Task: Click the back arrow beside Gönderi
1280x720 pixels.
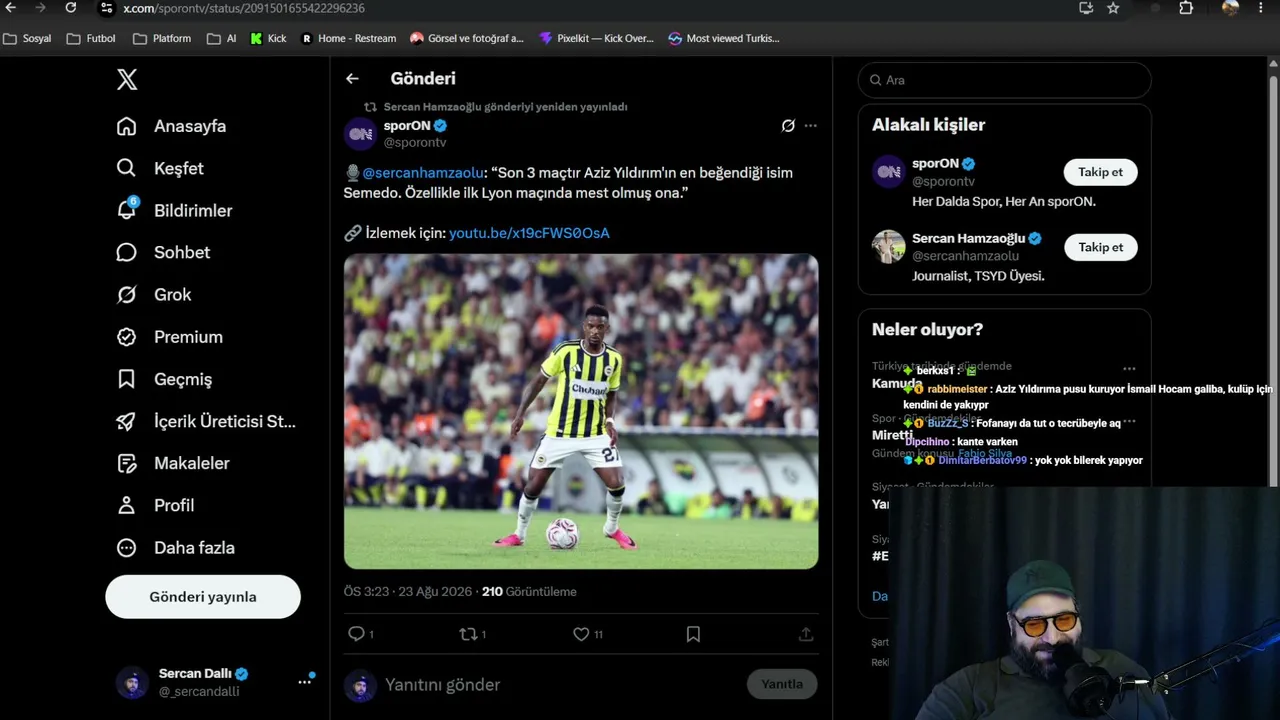Action: click(352, 78)
